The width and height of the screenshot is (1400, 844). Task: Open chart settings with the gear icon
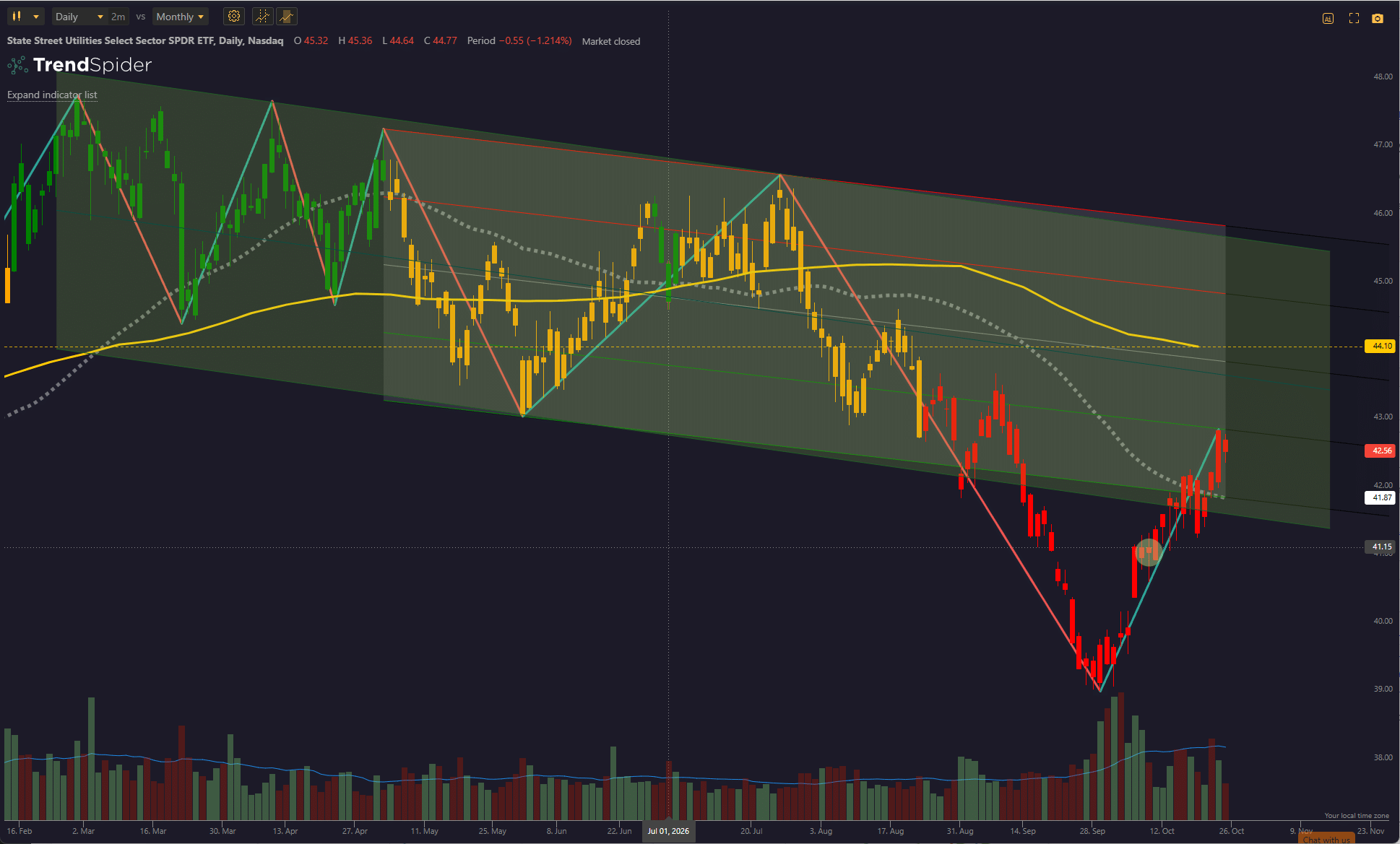[234, 17]
